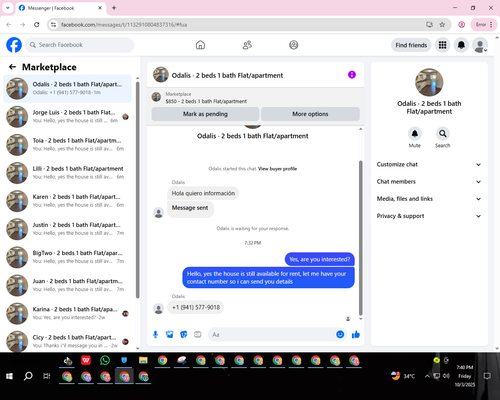Go back from Marketplace chats list
500x400 pixels.
12,67
